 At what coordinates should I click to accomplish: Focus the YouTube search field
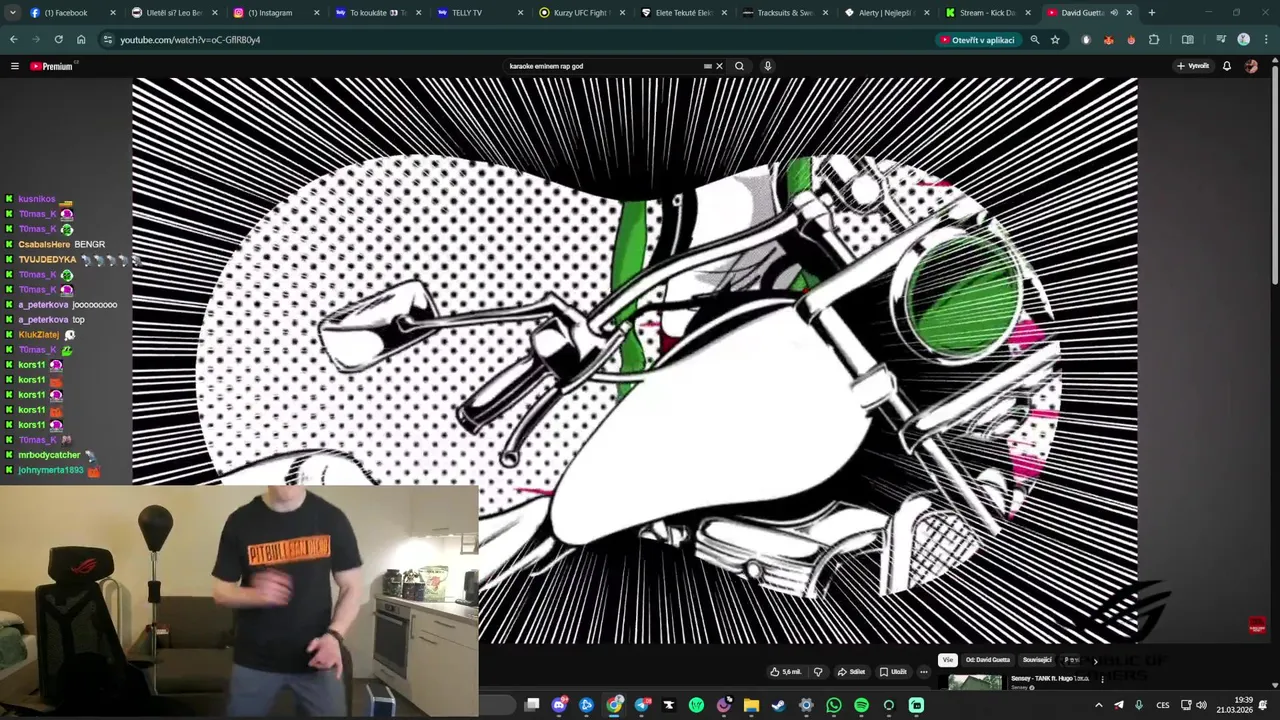tap(604, 66)
